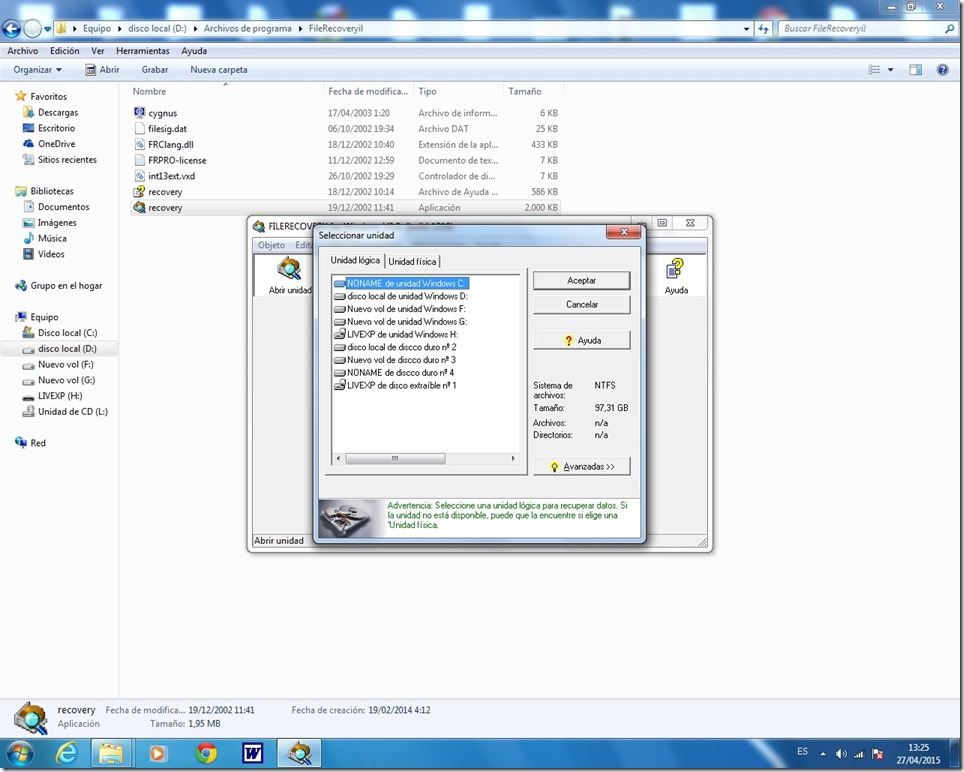This screenshot has width=964, height=772.
Task: Open the Organizar dropdown
Action: point(38,70)
